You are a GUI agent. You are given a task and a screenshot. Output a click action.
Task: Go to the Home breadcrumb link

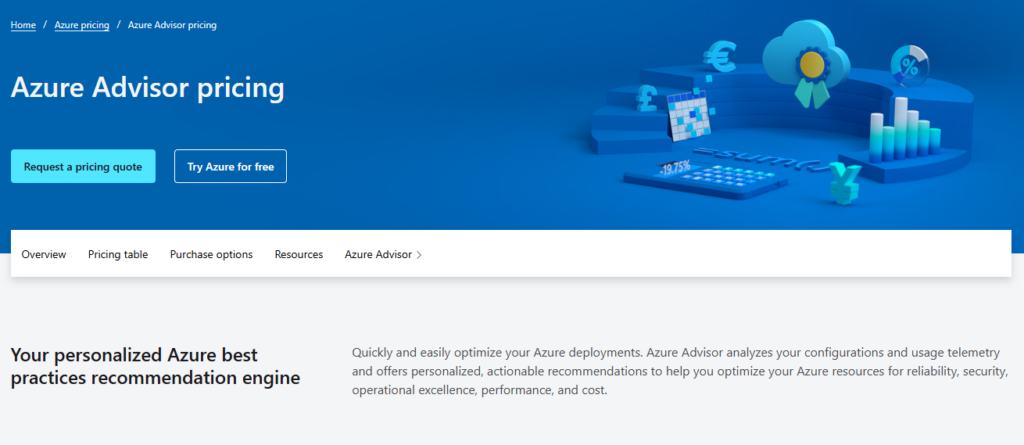click(23, 25)
